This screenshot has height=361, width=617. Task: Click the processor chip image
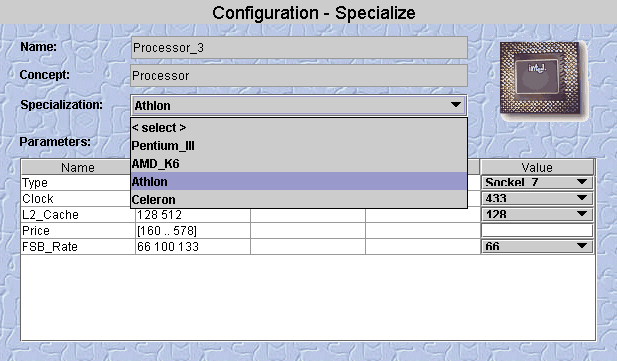click(x=543, y=81)
